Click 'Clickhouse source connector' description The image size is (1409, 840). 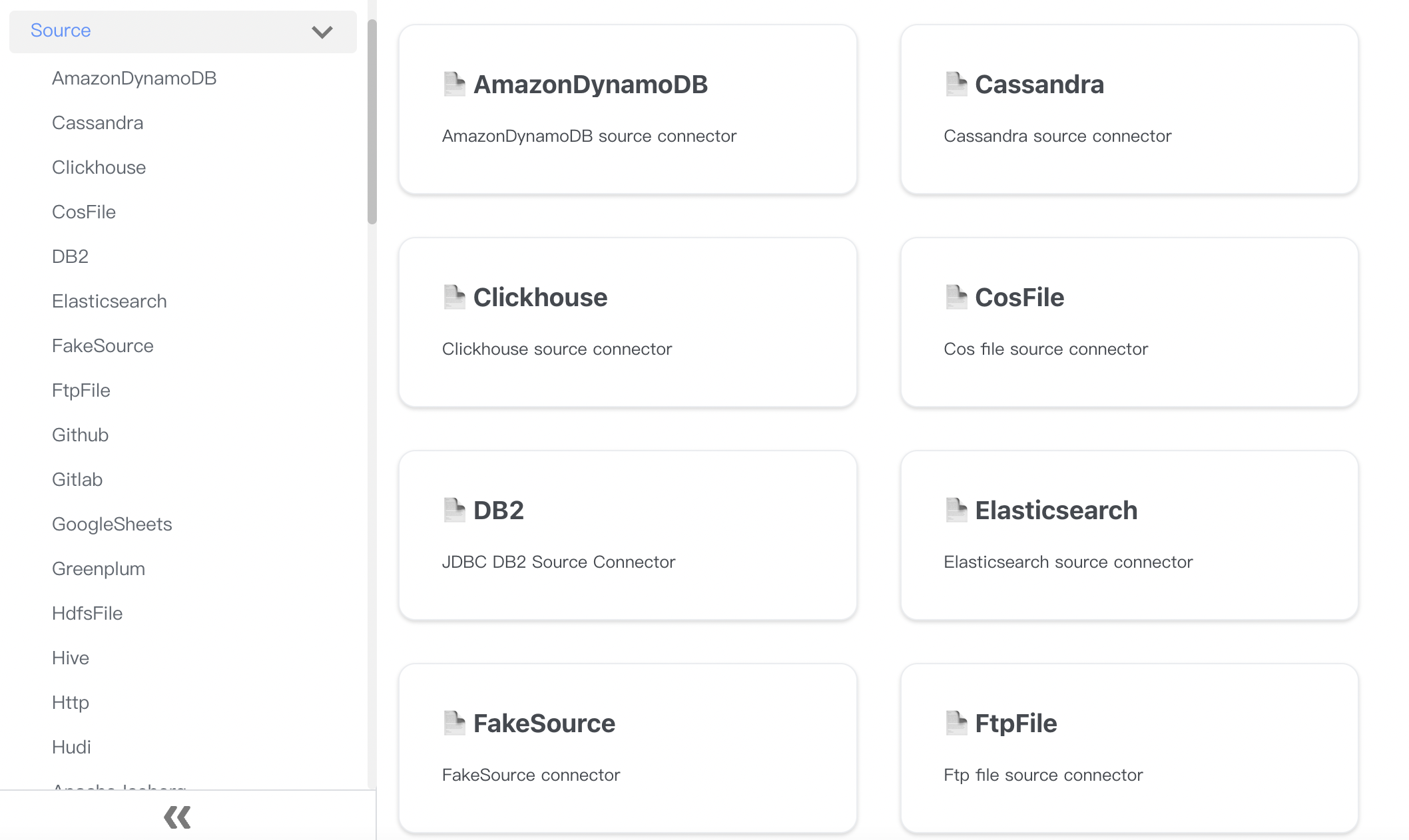click(x=557, y=349)
